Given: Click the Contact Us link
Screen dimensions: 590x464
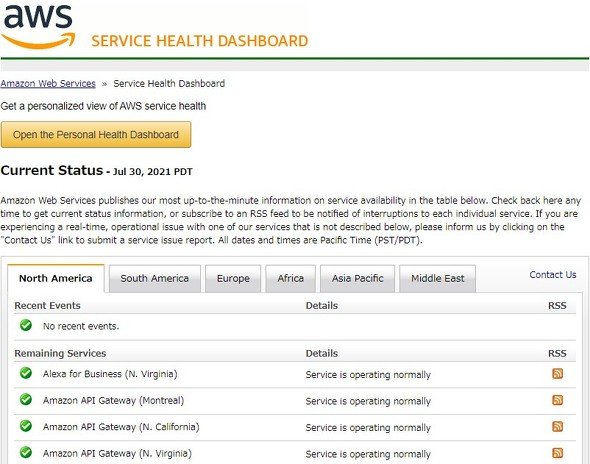Looking at the screenshot, I should pos(553,275).
